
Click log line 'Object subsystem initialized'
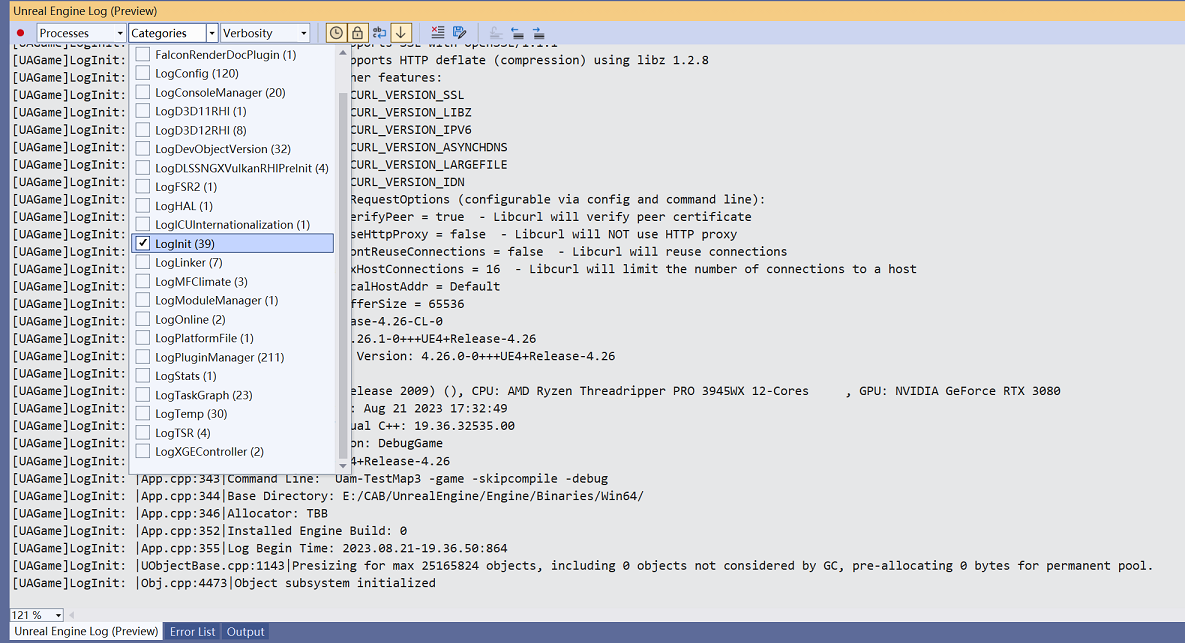[x=335, y=583]
